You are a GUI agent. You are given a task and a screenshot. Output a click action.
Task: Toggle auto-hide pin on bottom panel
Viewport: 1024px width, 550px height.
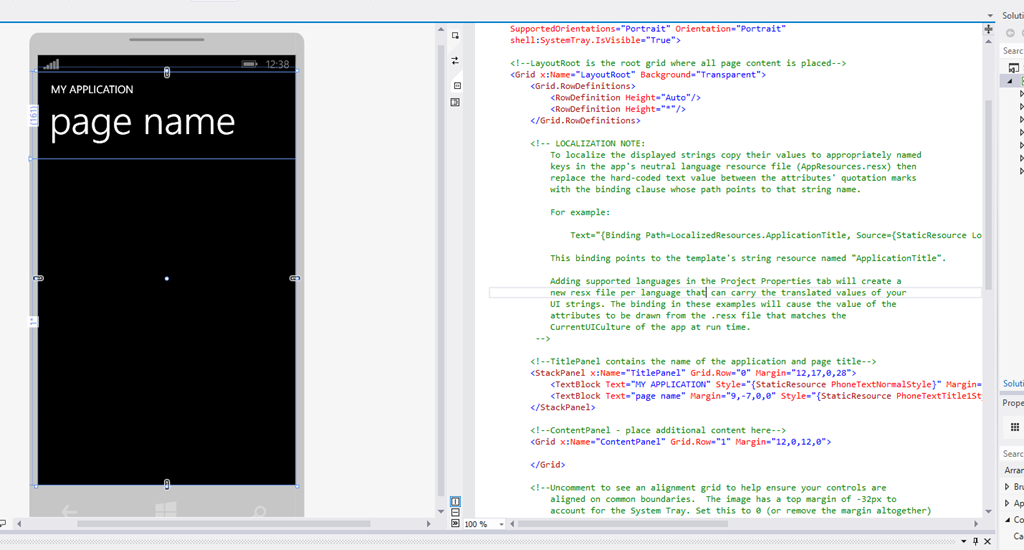(976, 541)
